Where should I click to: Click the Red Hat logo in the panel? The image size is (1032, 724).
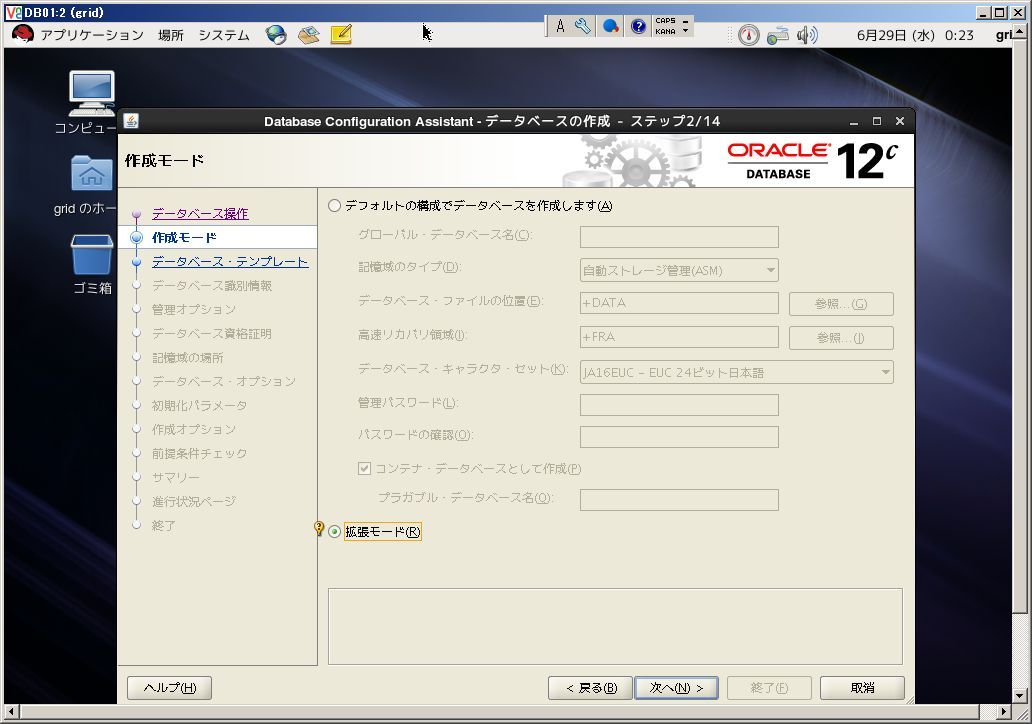coord(22,34)
